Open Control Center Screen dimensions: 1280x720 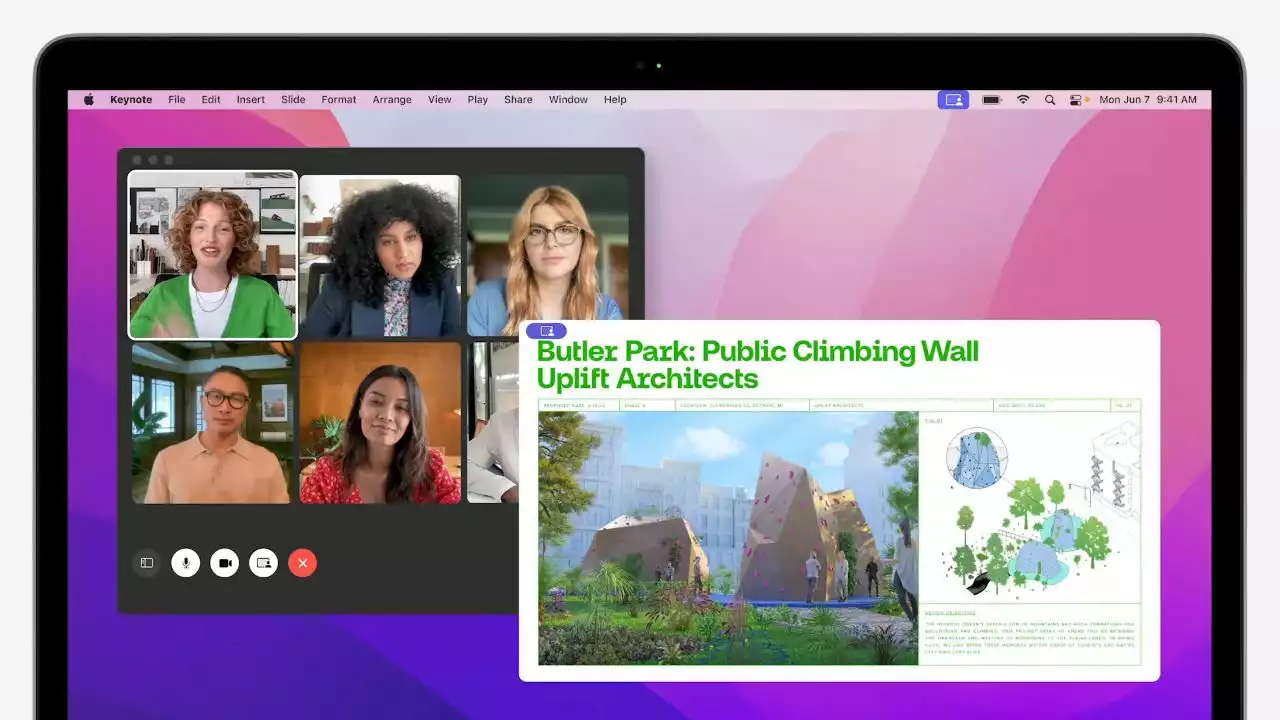(x=1077, y=100)
